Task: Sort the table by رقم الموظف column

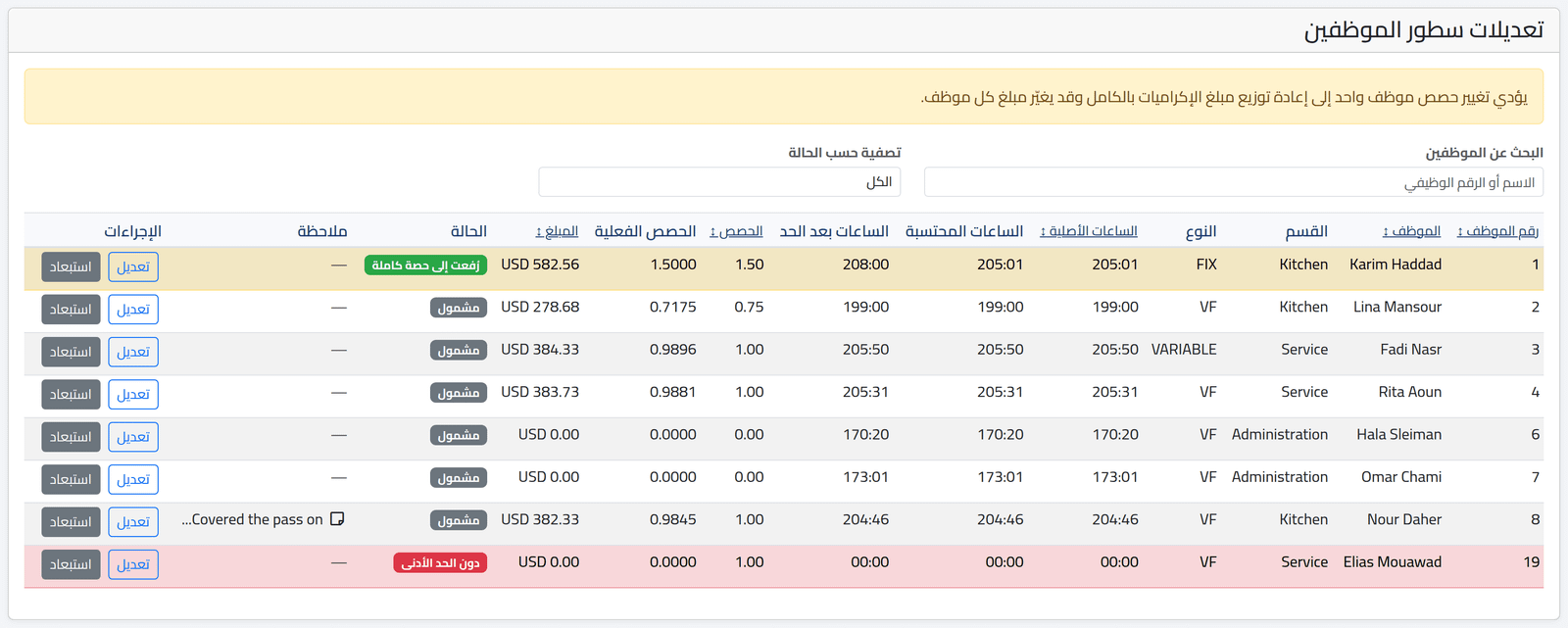Action: pos(1498,231)
